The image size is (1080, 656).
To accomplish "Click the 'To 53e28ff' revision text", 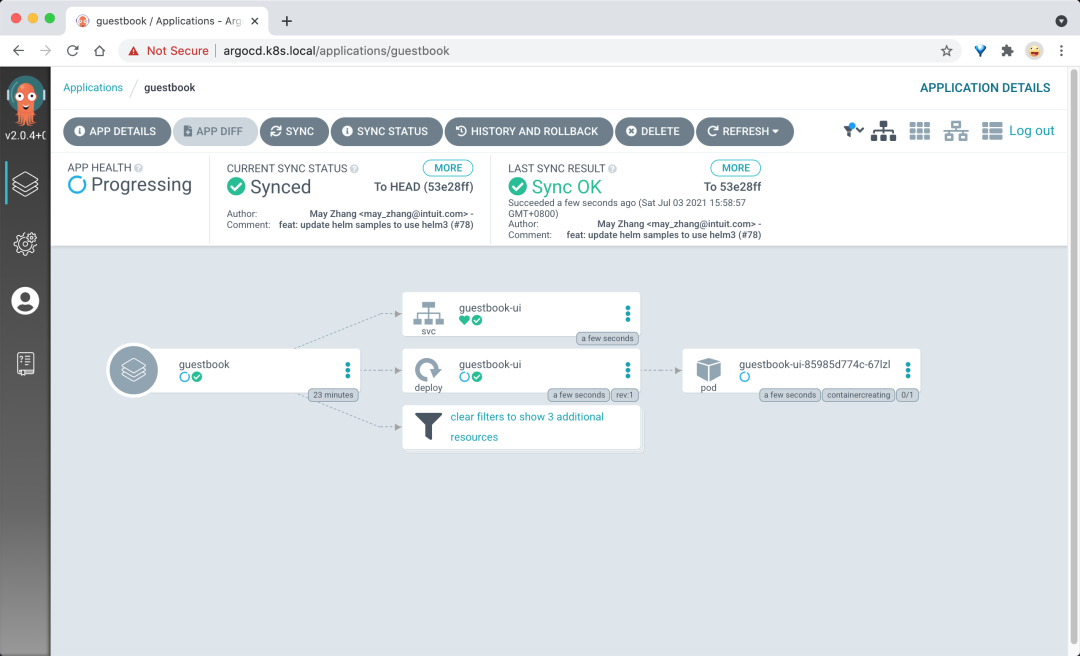I will pyautogui.click(x=732, y=187).
